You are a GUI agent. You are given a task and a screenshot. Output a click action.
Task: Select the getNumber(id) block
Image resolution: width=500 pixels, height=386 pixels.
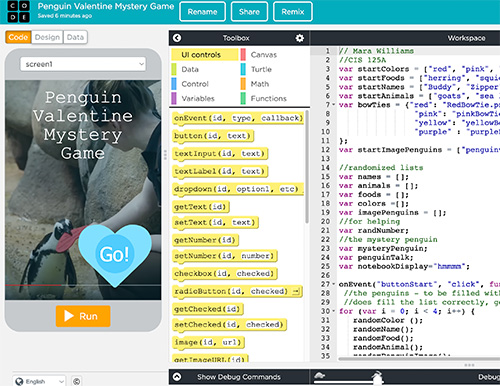pos(206,240)
